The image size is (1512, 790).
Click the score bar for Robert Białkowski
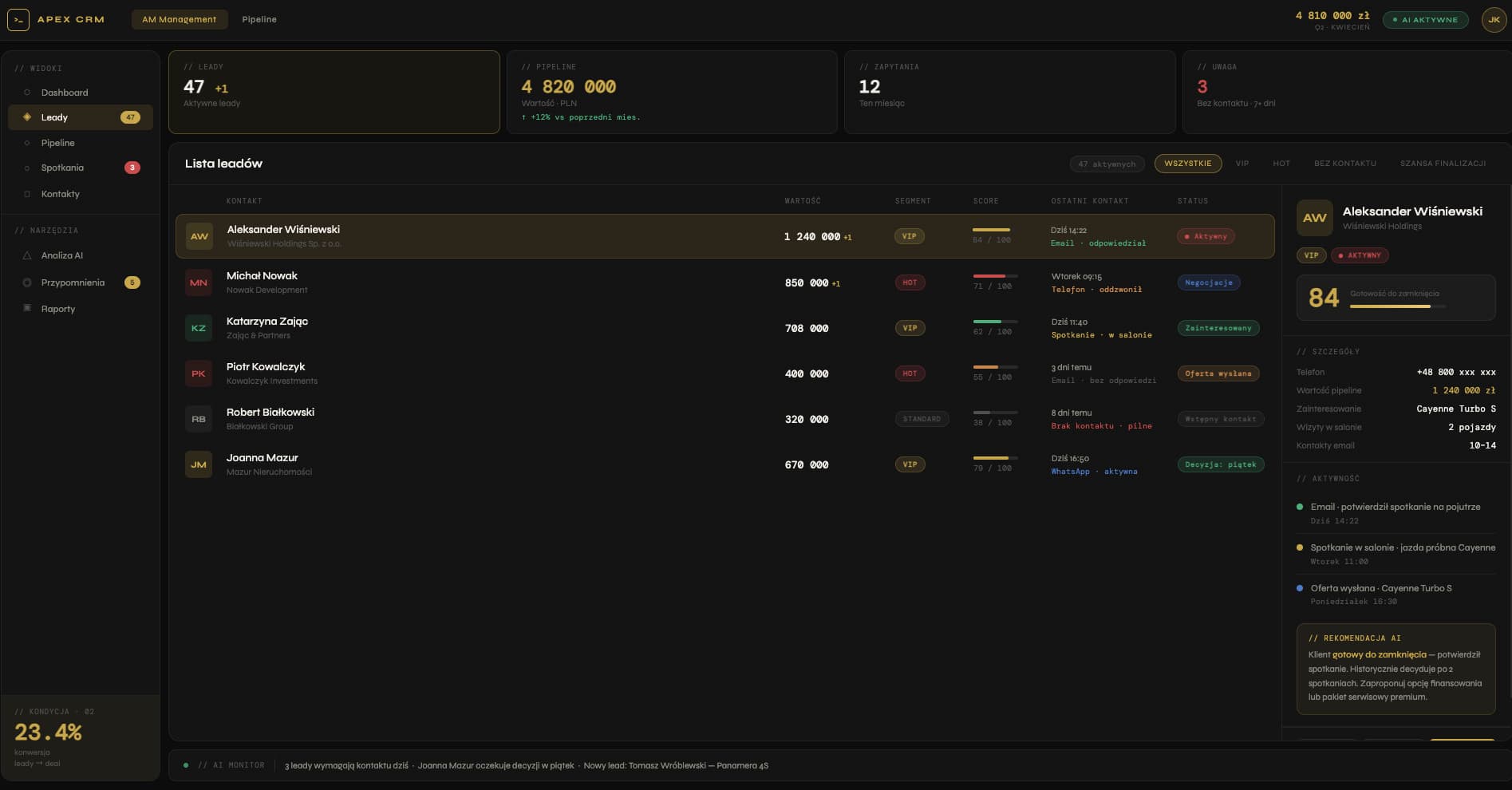click(x=995, y=413)
